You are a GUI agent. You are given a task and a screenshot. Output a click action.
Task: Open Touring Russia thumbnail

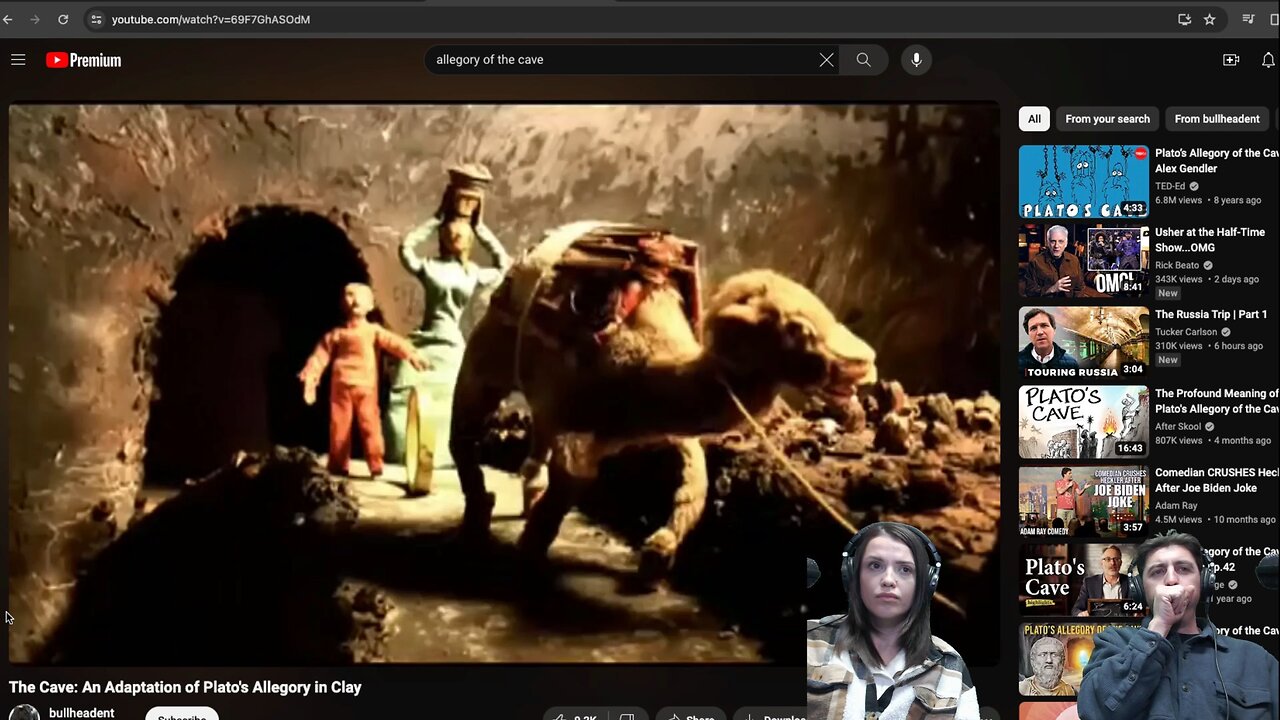(x=1084, y=341)
